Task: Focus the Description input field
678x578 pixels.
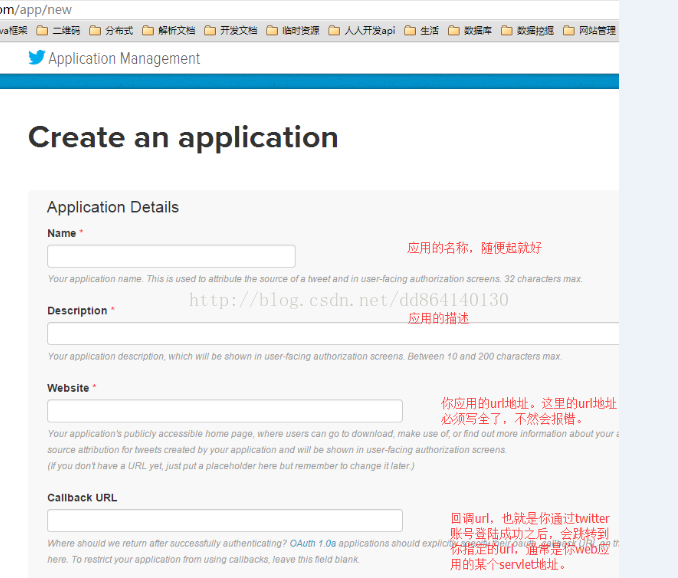Action: (x=333, y=333)
